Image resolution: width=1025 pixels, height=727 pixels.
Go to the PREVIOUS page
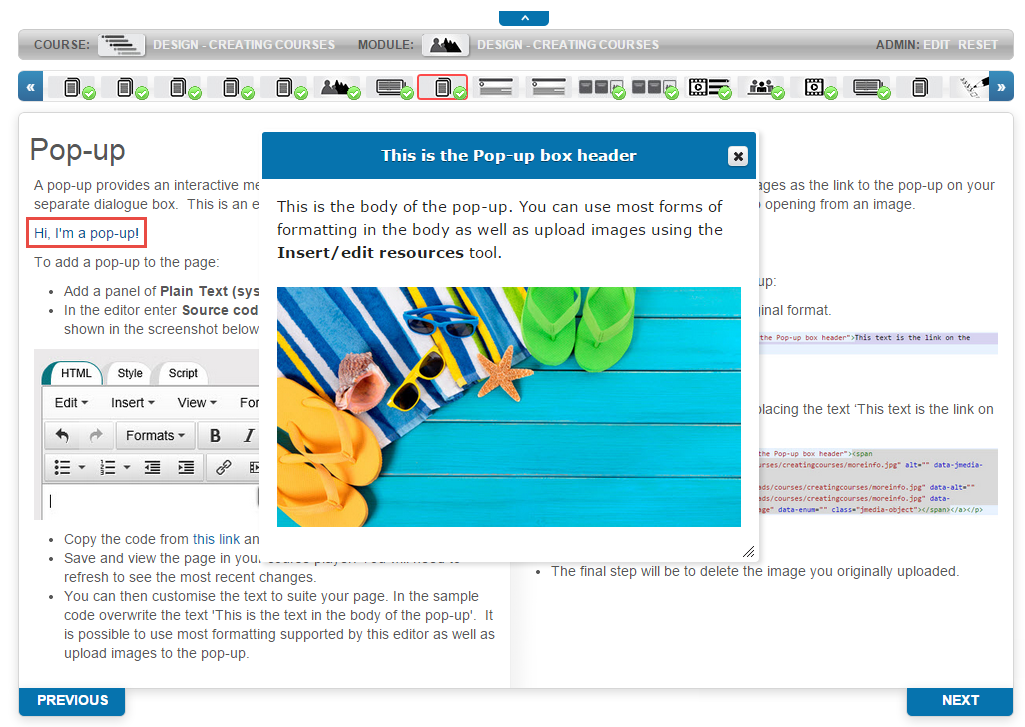(72, 701)
